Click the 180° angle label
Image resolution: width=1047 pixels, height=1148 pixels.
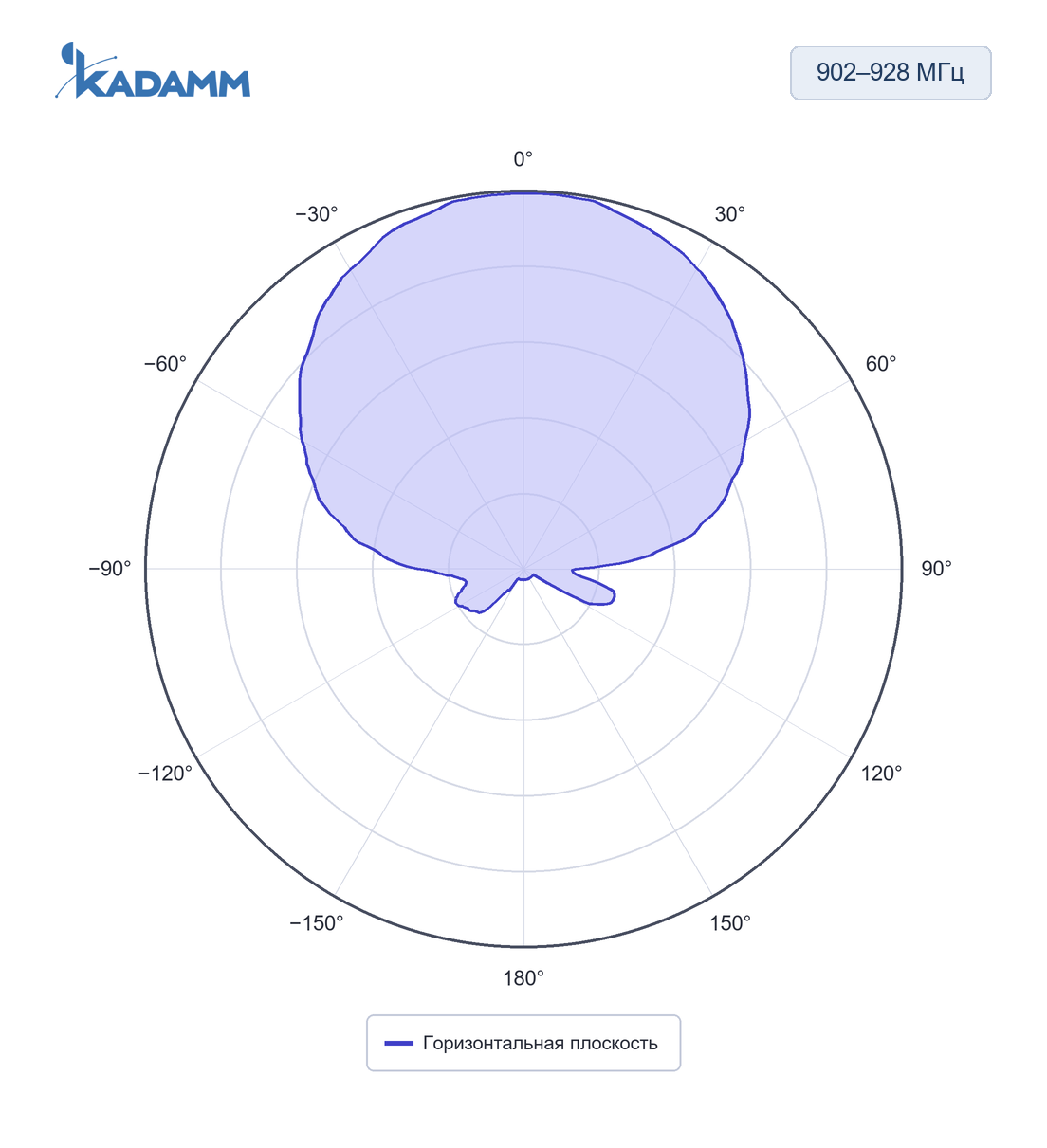(x=523, y=978)
